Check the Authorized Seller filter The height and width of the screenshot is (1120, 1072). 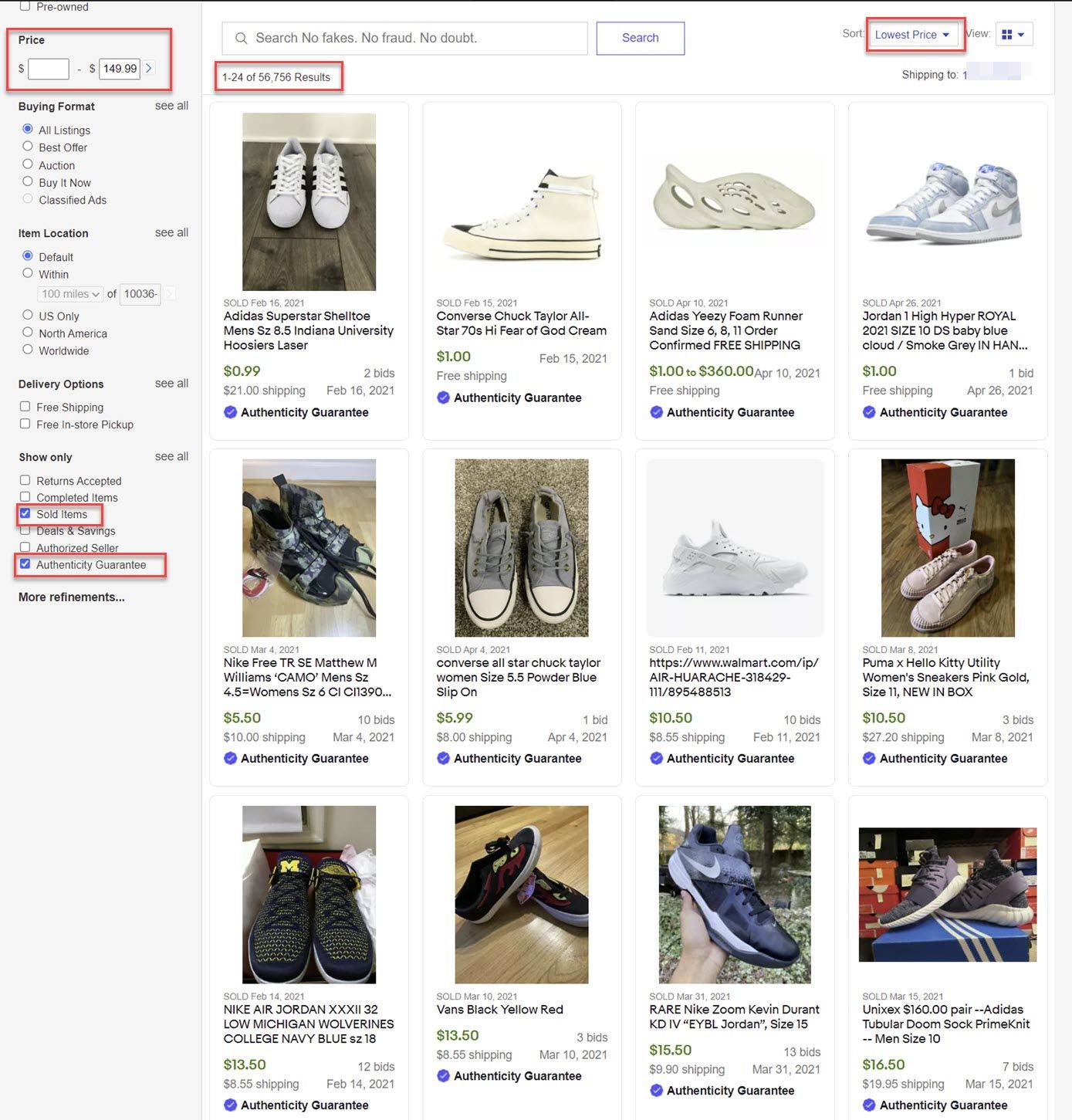(25, 547)
